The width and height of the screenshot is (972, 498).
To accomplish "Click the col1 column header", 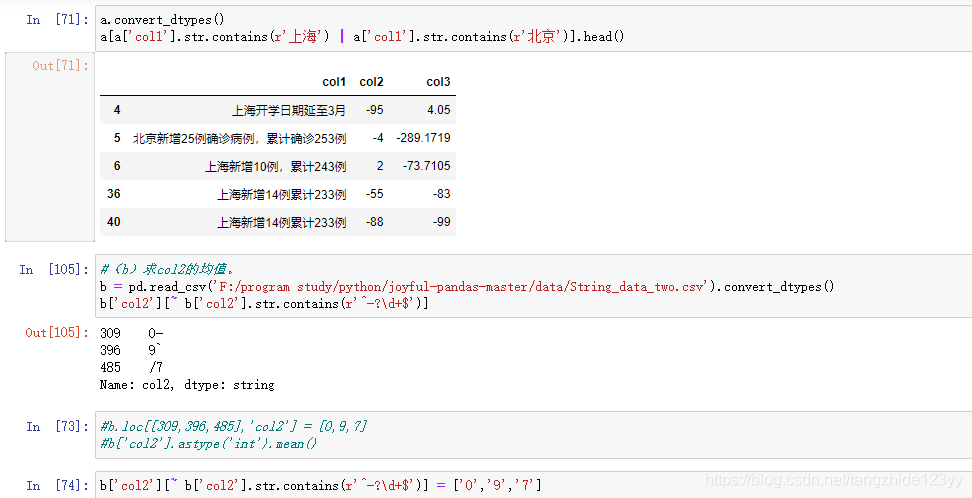I will point(334,82).
